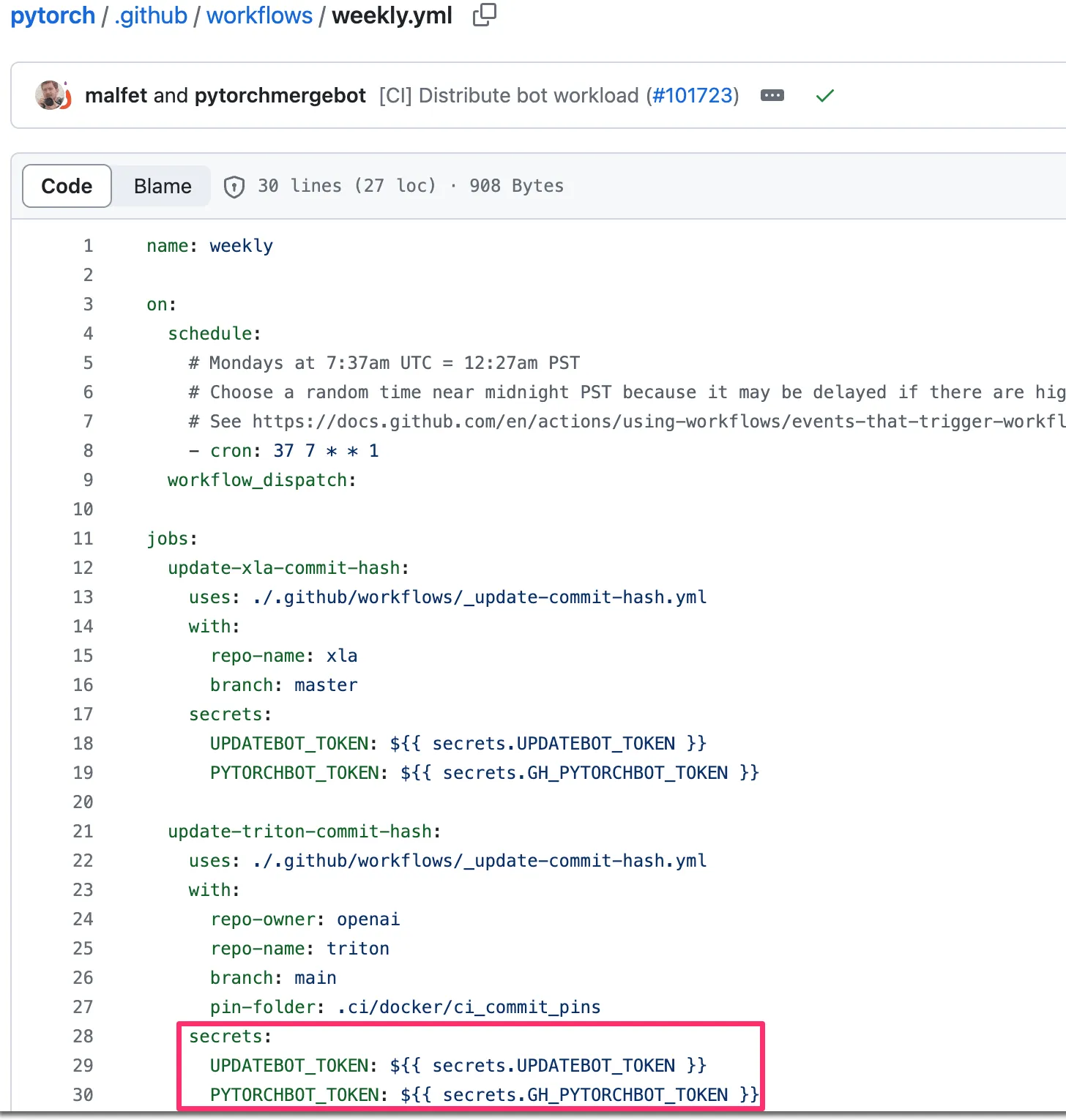Navigate to the pytorch repository root link

(53, 15)
